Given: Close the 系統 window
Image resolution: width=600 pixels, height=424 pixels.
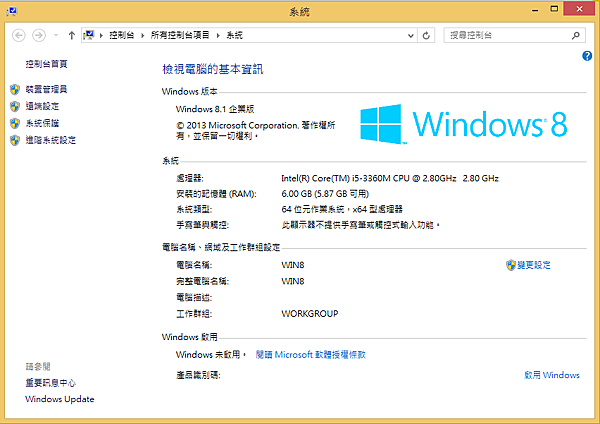Looking at the screenshot, I should 579,9.
